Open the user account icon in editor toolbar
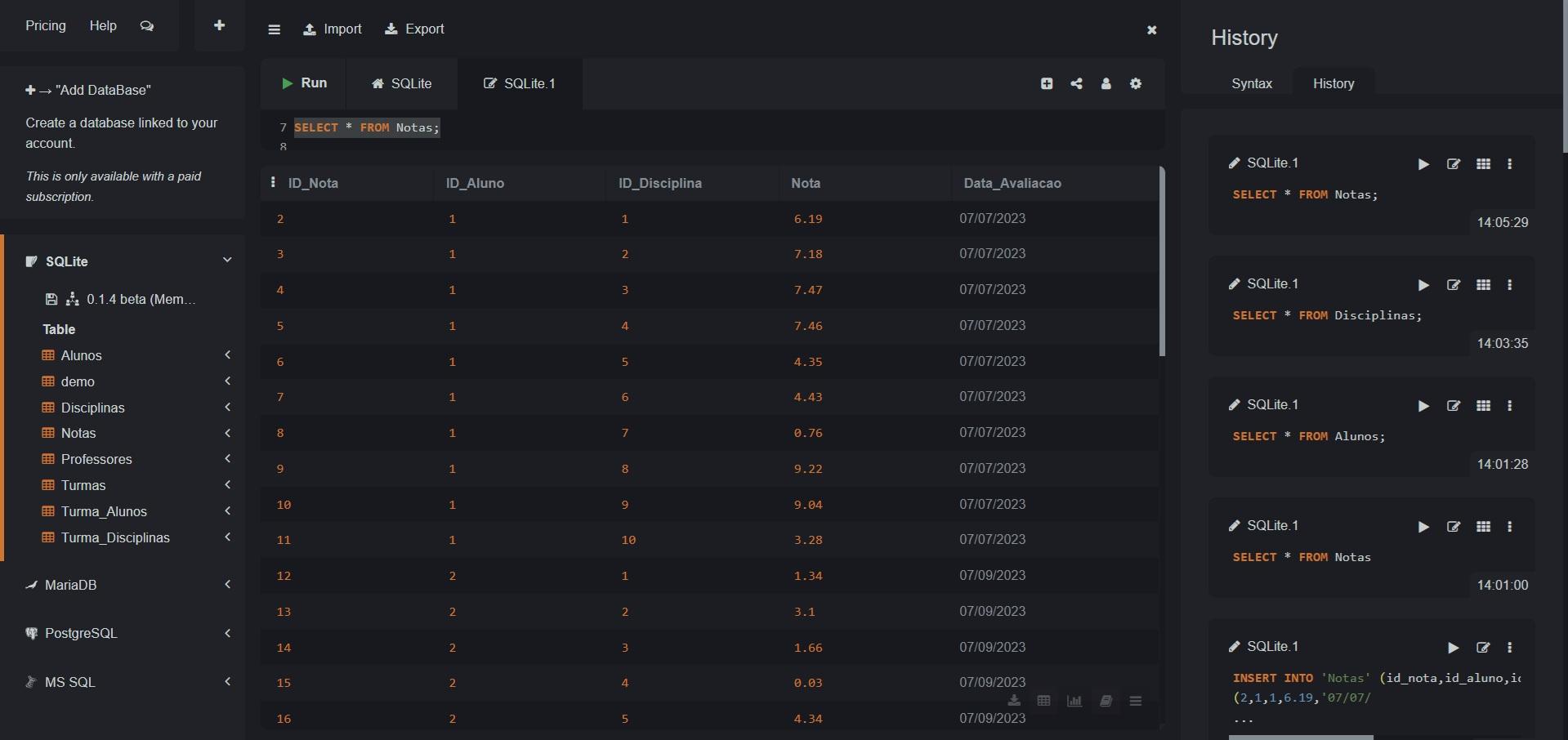 1106,83
